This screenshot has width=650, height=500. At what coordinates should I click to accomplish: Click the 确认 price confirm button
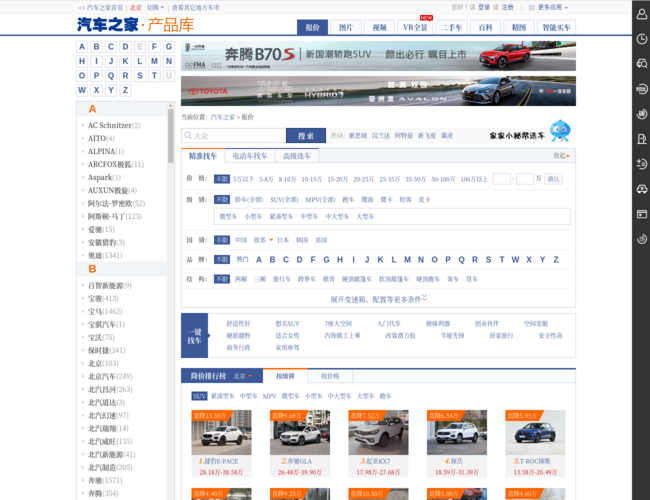click(x=553, y=179)
